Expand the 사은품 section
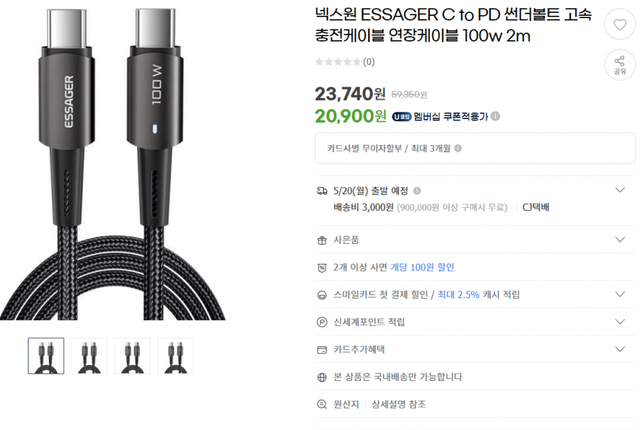Viewport: 640px width, 430px height. [620, 239]
